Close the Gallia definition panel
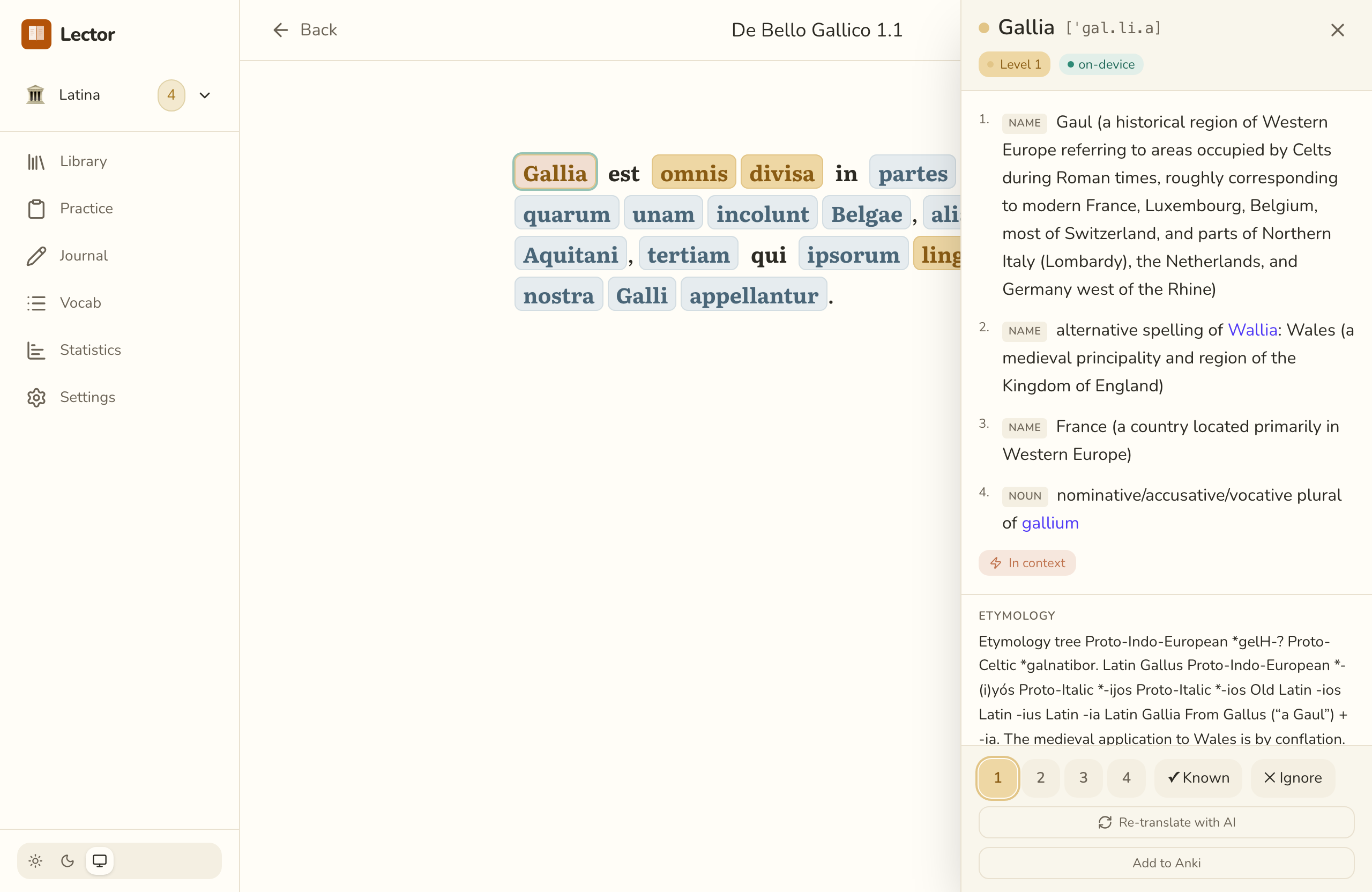Image resolution: width=1372 pixels, height=892 pixels. tap(1337, 30)
